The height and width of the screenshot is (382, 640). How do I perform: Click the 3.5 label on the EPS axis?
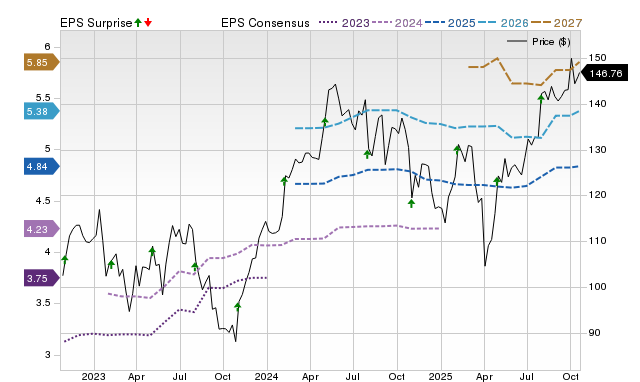[x=43, y=303]
